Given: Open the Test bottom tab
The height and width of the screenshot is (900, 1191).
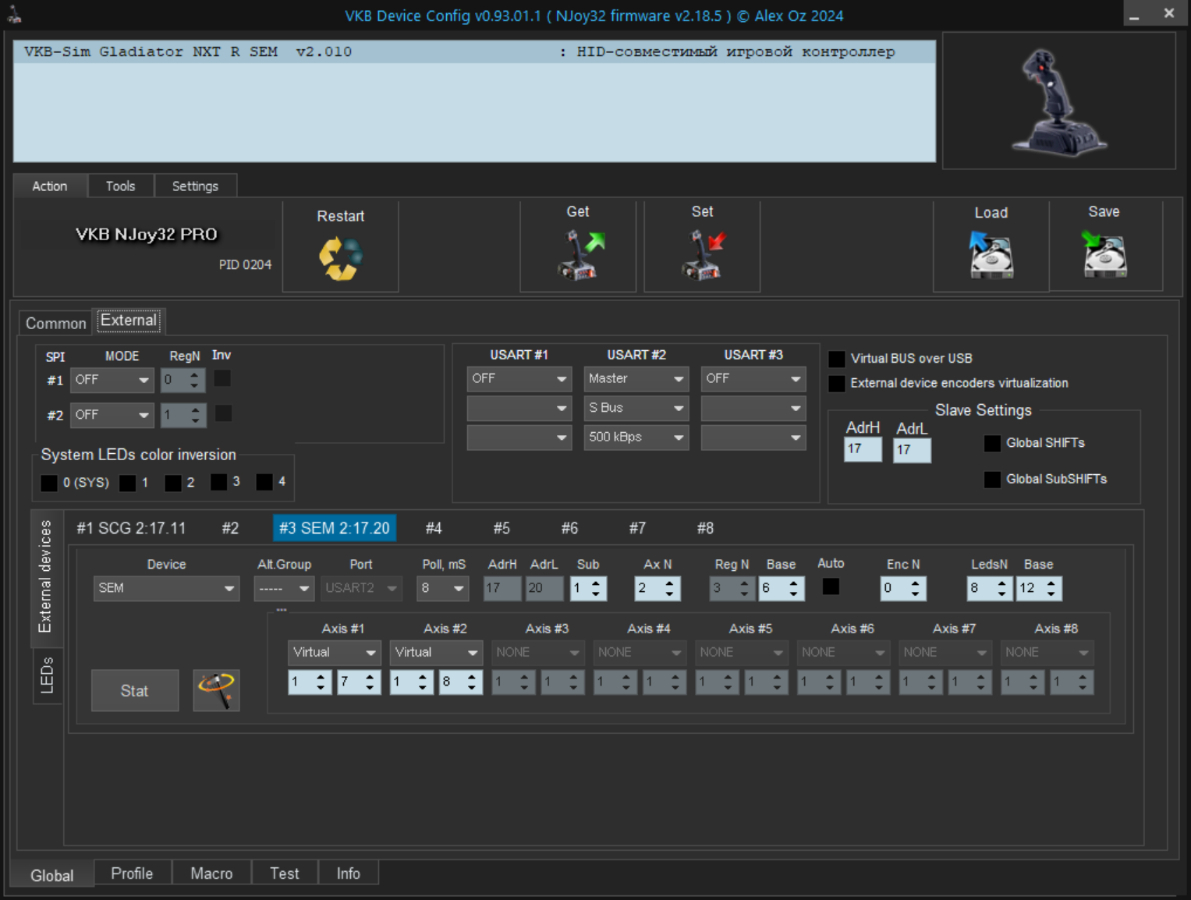Looking at the screenshot, I should (x=285, y=873).
